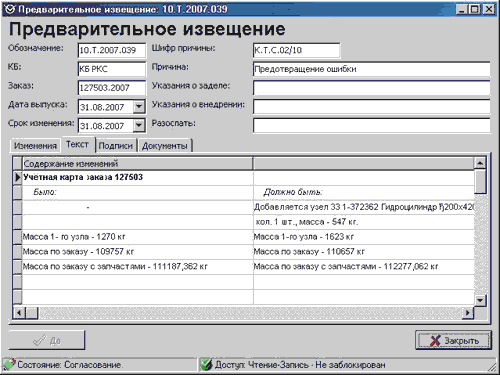Viewport: 500px width, 375px height.
Task: Click the horizontal scroll right arrow
Action: [468, 313]
